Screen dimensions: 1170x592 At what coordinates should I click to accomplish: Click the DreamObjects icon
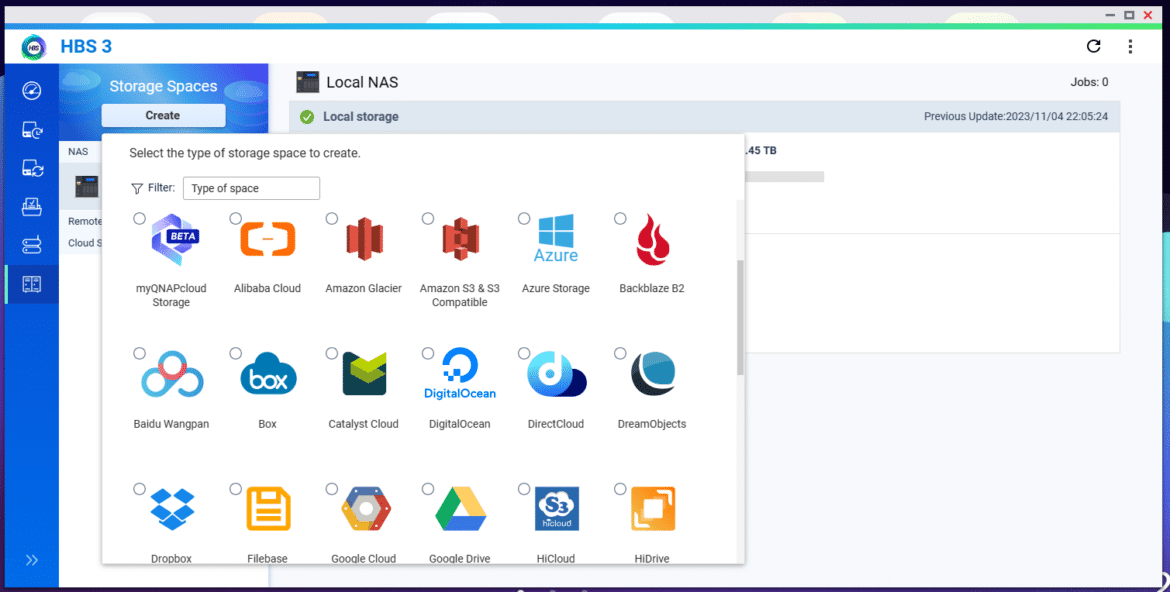(x=653, y=373)
